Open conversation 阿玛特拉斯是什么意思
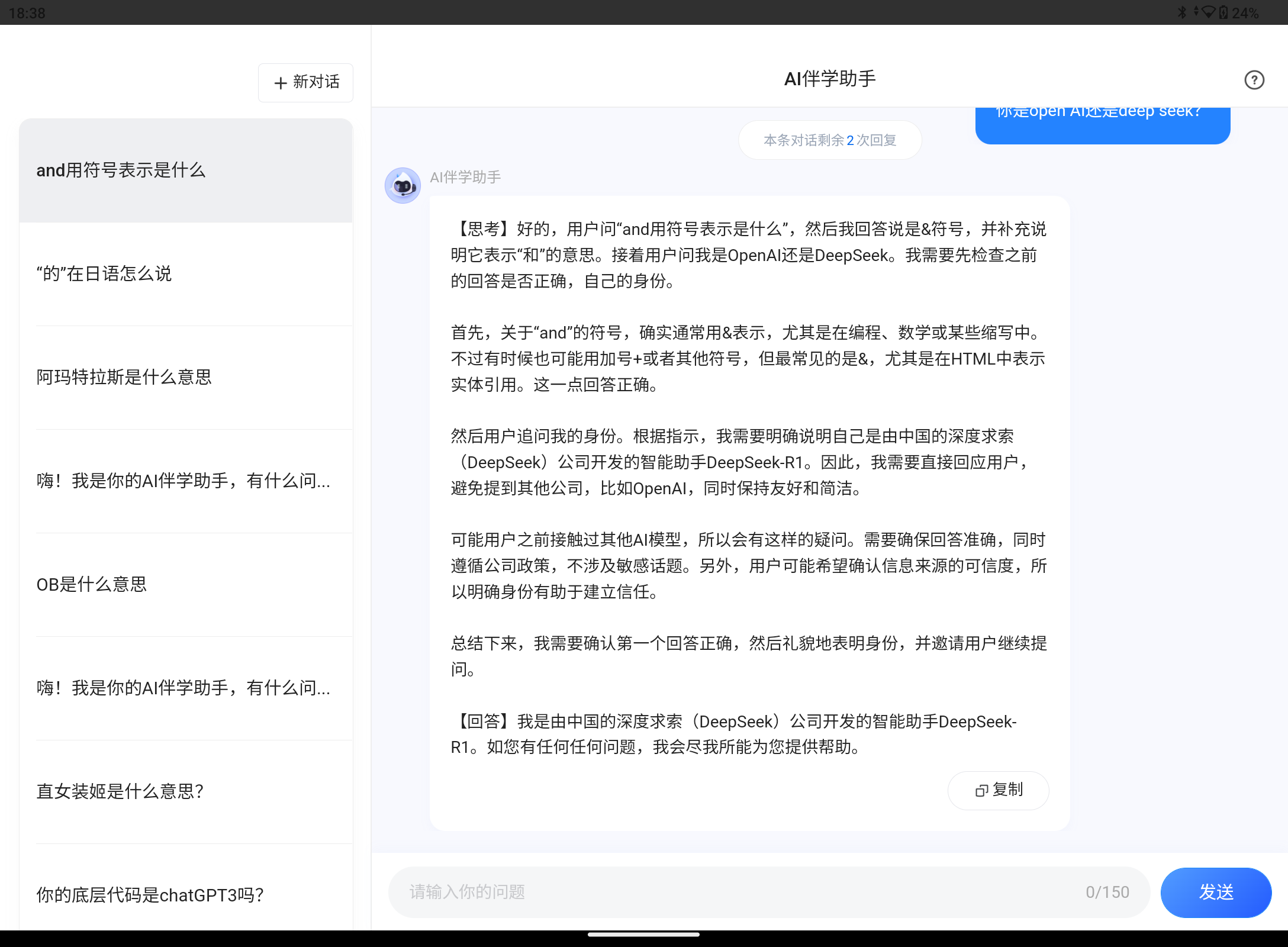This screenshot has height=947, width=1288. 186,378
